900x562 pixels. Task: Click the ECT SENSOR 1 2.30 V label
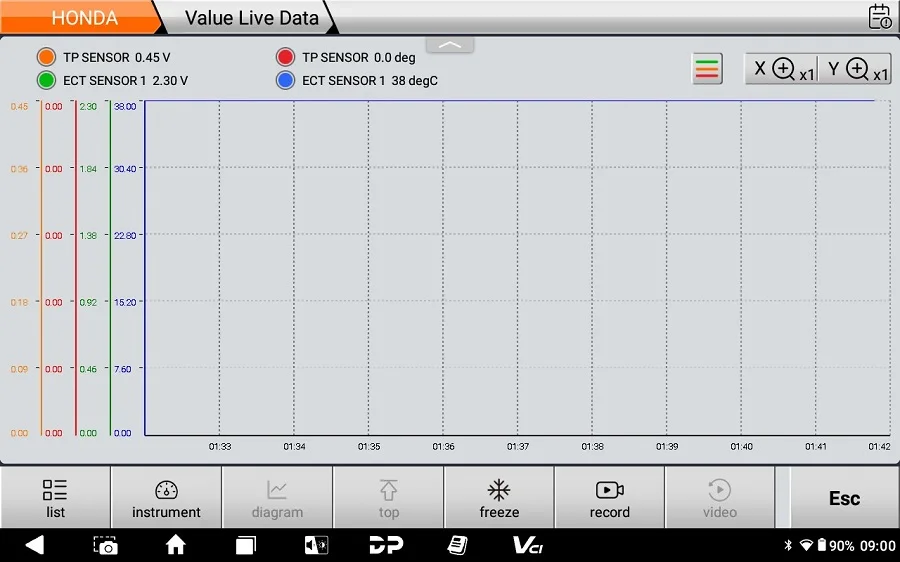click(x=125, y=81)
